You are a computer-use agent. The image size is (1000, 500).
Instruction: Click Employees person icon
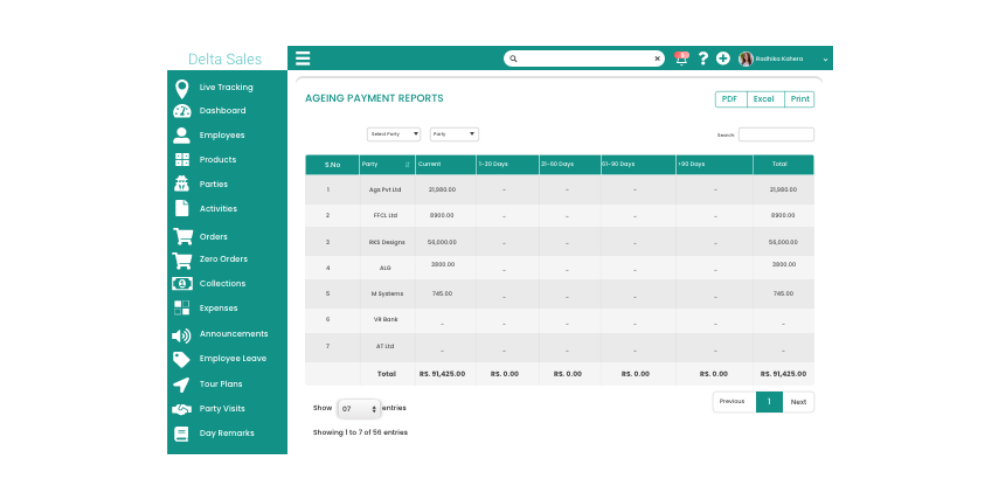point(182,135)
